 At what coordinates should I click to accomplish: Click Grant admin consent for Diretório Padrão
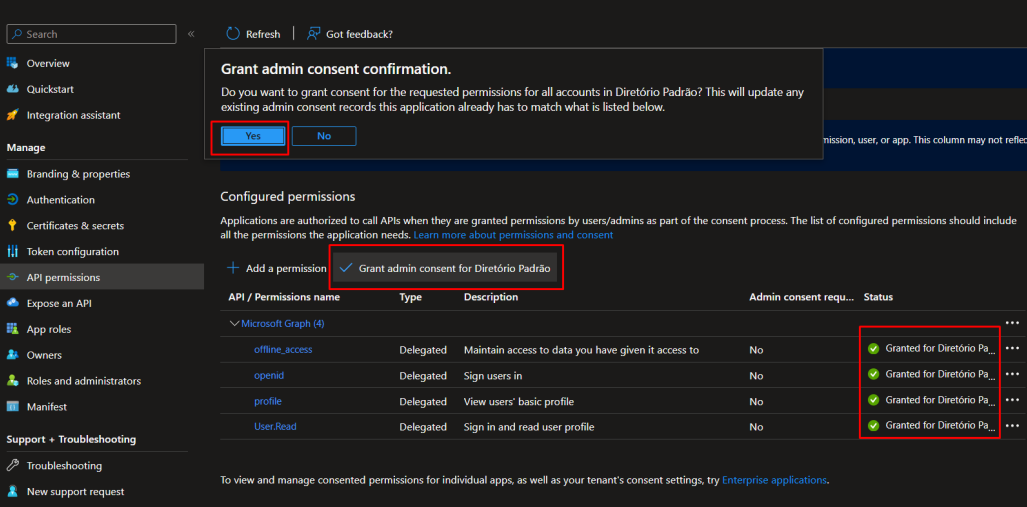tap(445, 268)
